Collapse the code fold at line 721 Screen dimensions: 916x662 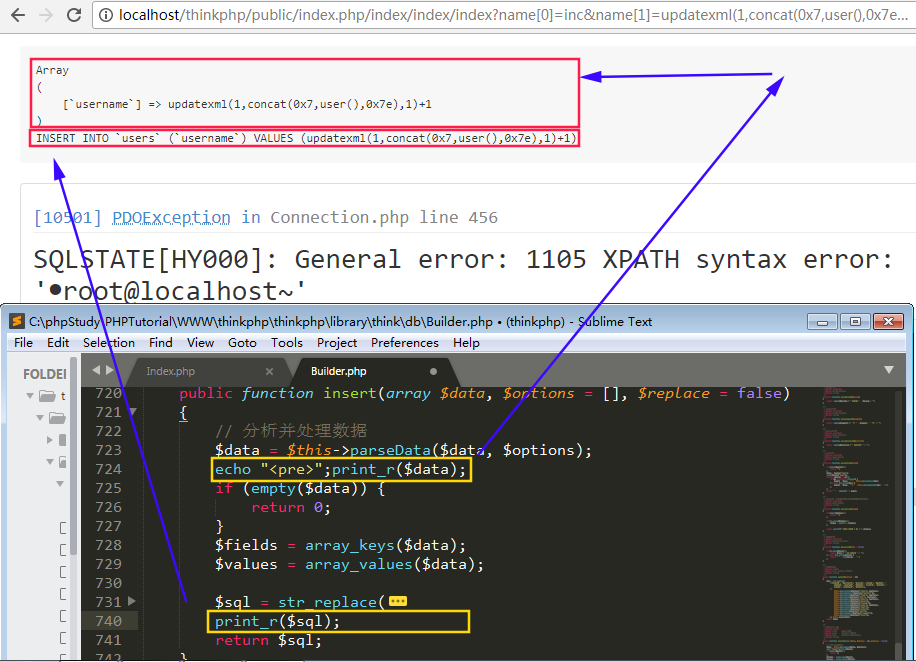(131, 412)
